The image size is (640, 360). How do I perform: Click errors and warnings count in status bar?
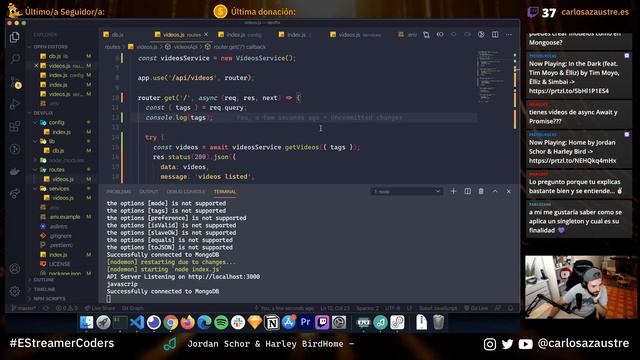pos(67,308)
